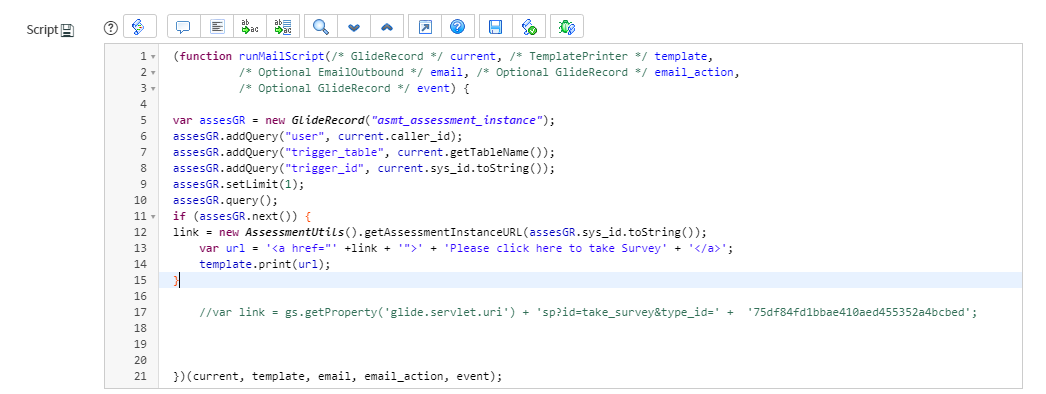Click 'runMailScript' function name
The width and height of the screenshot is (1046, 394).
(281, 57)
